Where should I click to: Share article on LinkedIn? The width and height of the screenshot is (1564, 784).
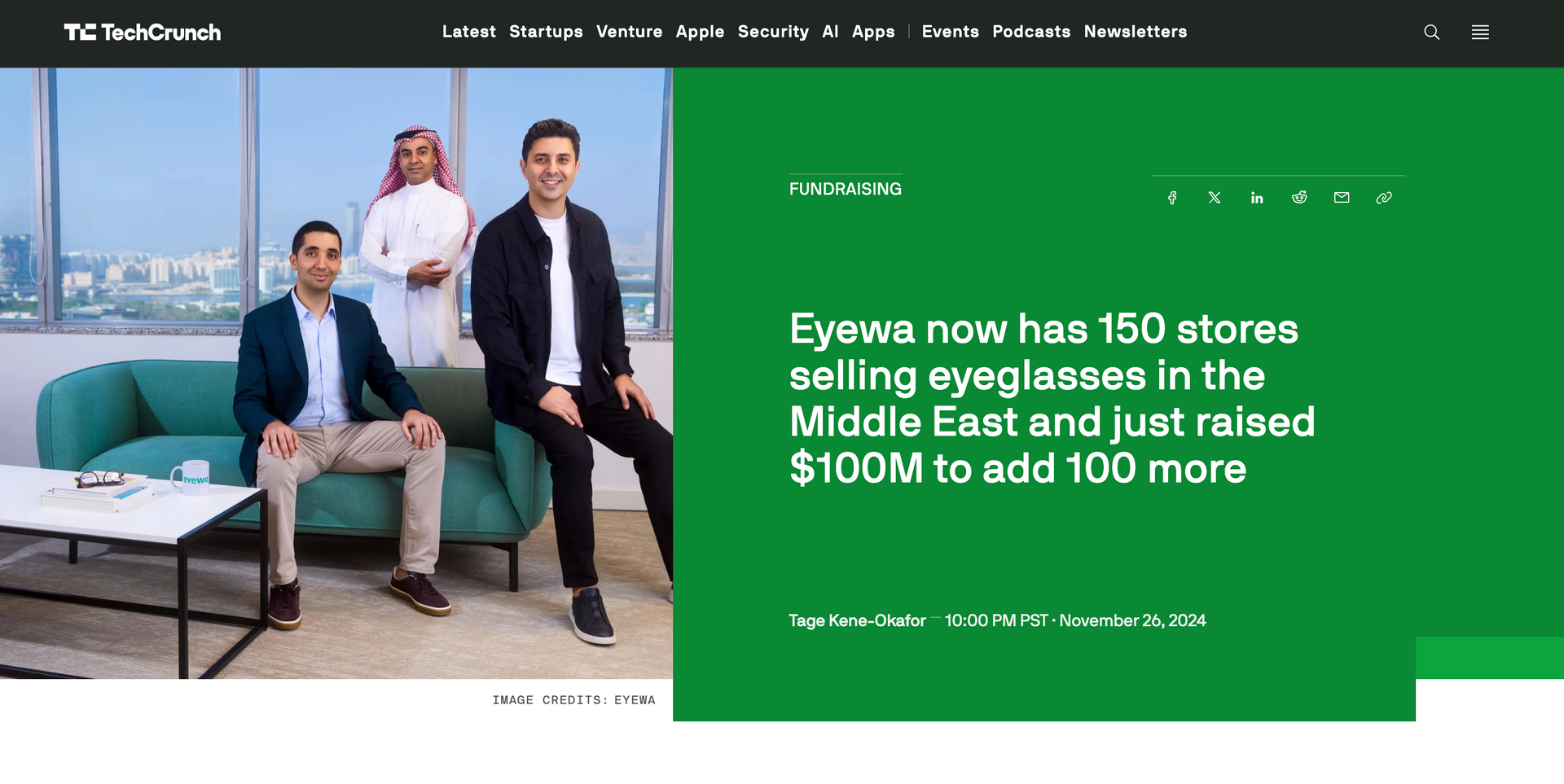(x=1257, y=198)
